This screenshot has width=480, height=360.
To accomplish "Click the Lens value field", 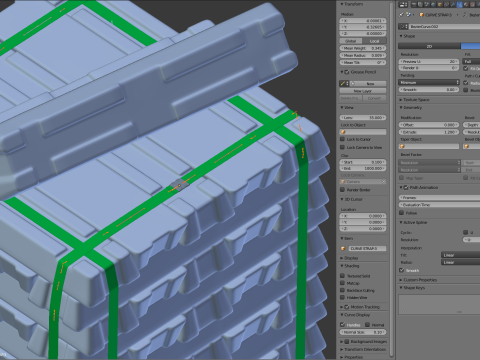I will (x=363, y=118).
